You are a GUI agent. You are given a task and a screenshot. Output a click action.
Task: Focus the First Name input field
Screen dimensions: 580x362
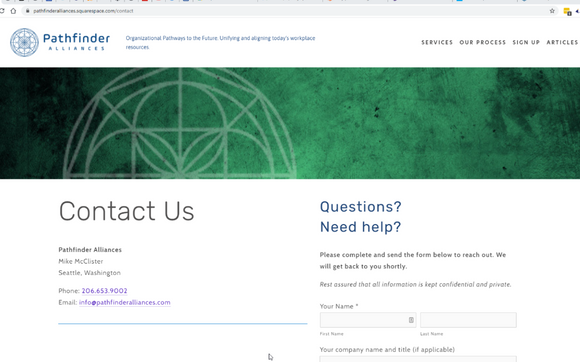pyautogui.click(x=368, y=320)
